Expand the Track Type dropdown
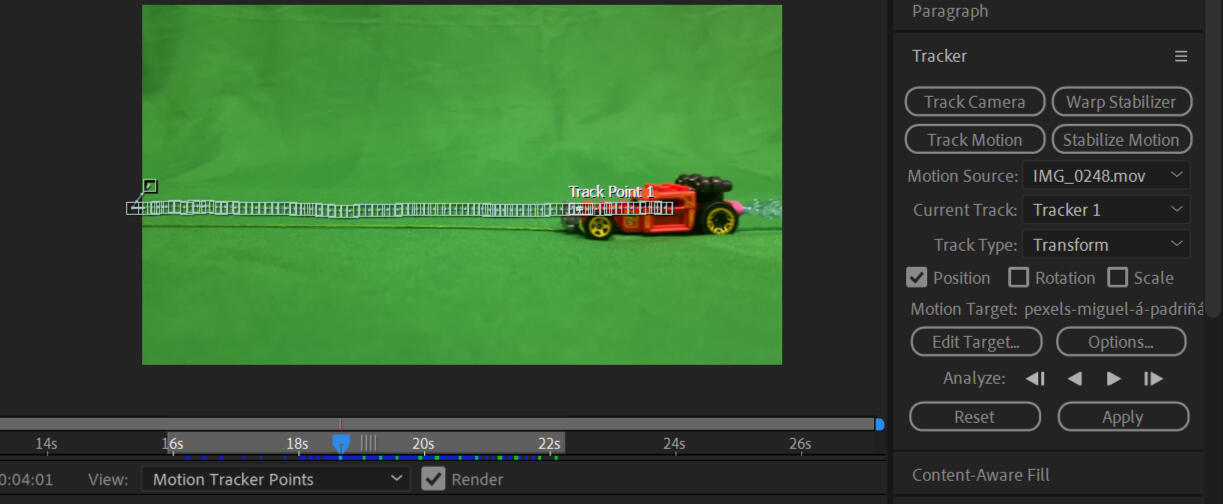 1105,245
